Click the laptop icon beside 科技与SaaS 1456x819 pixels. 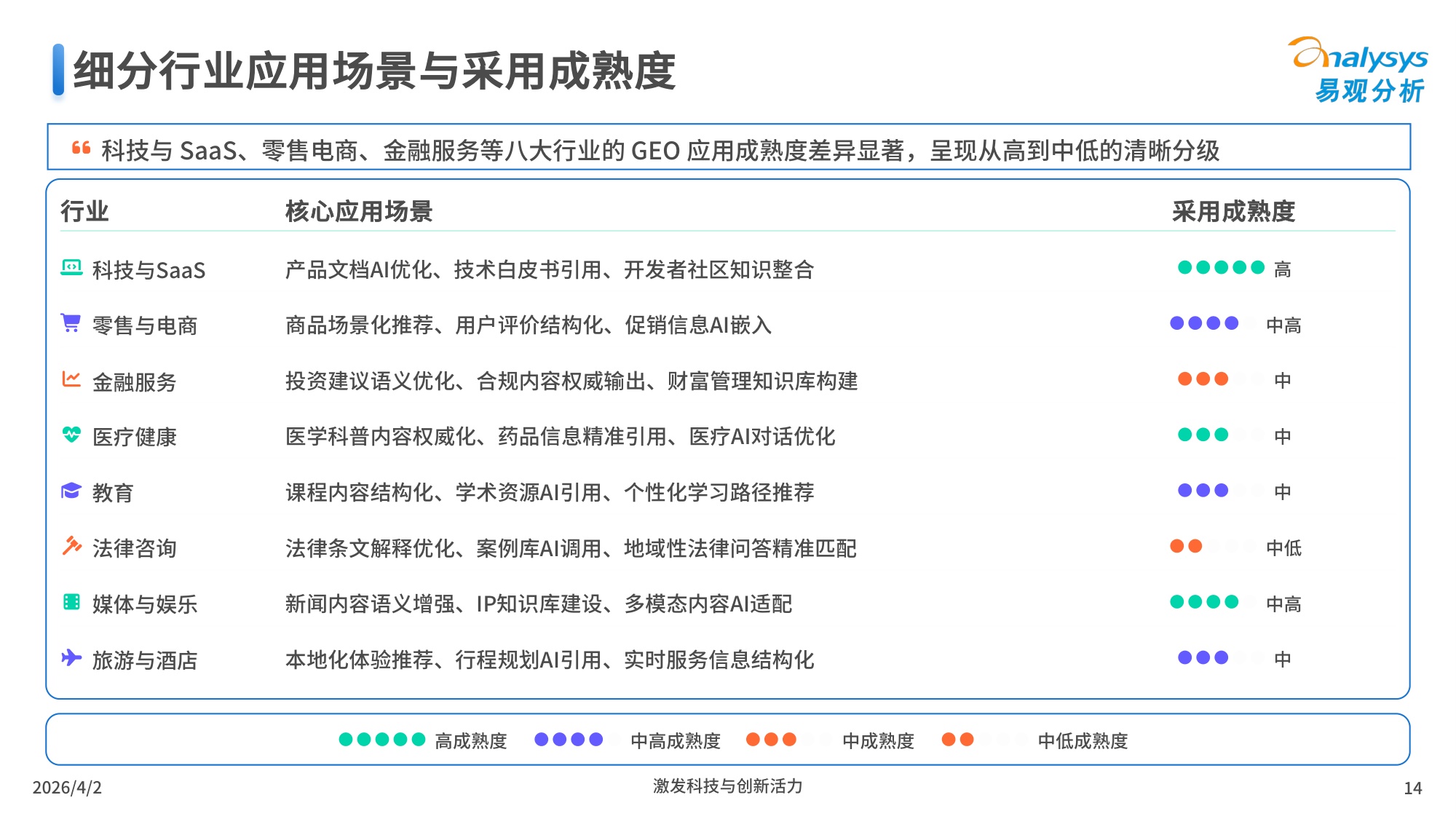(x=71, y=268)
